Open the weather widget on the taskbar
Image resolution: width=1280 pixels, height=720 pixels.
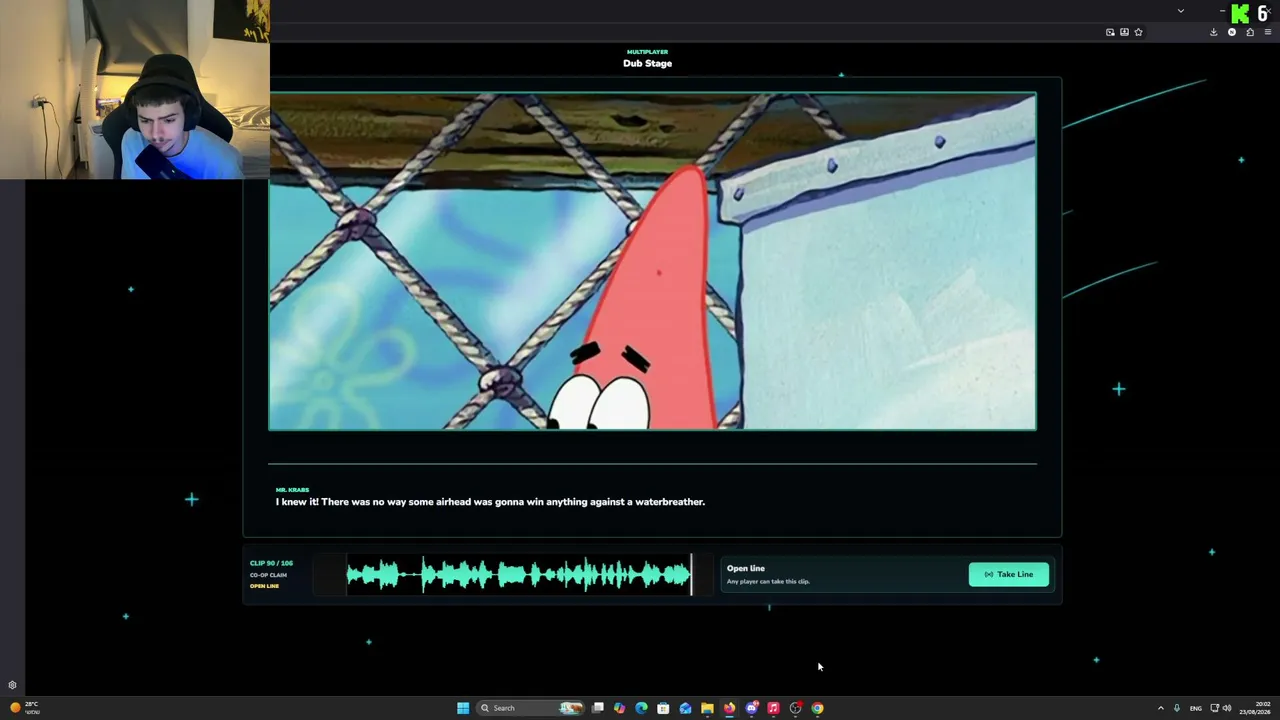[x=23, y=708]
